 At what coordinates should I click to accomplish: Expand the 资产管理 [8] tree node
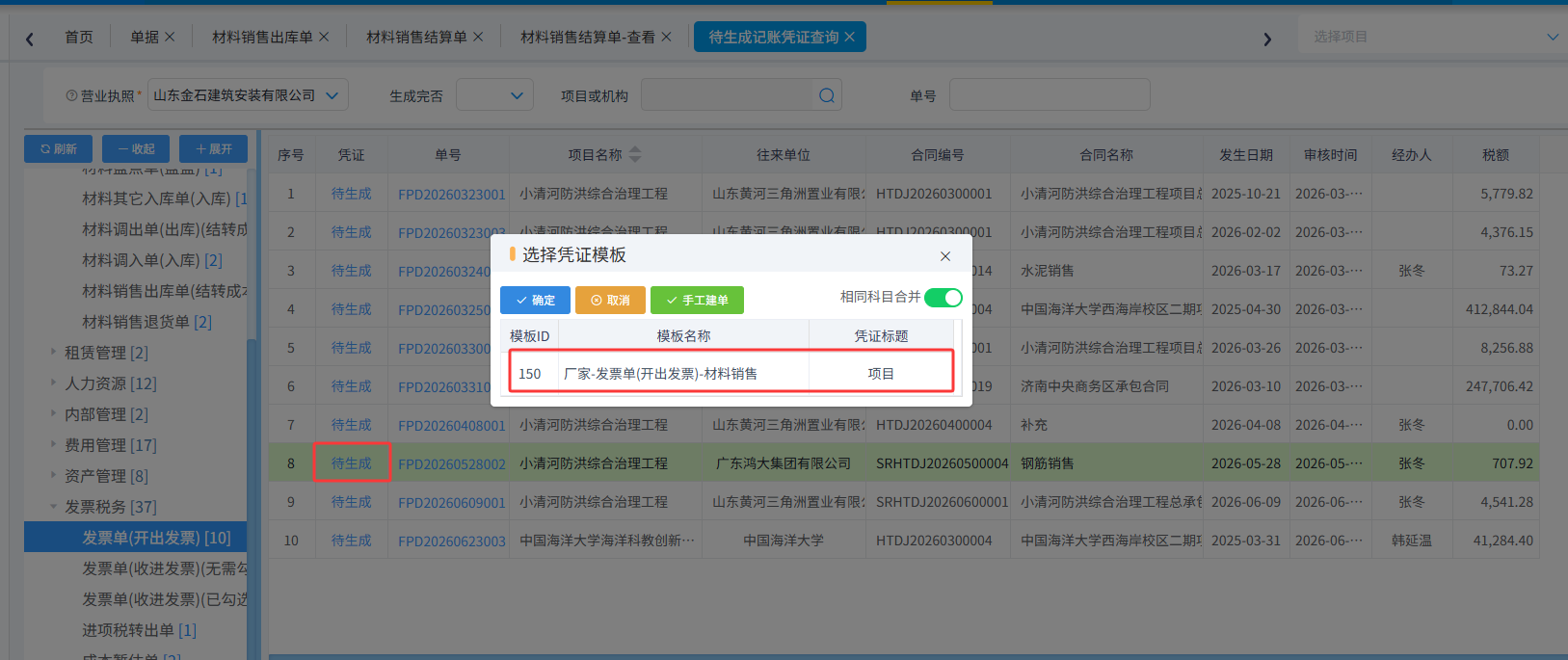point(53,475)
